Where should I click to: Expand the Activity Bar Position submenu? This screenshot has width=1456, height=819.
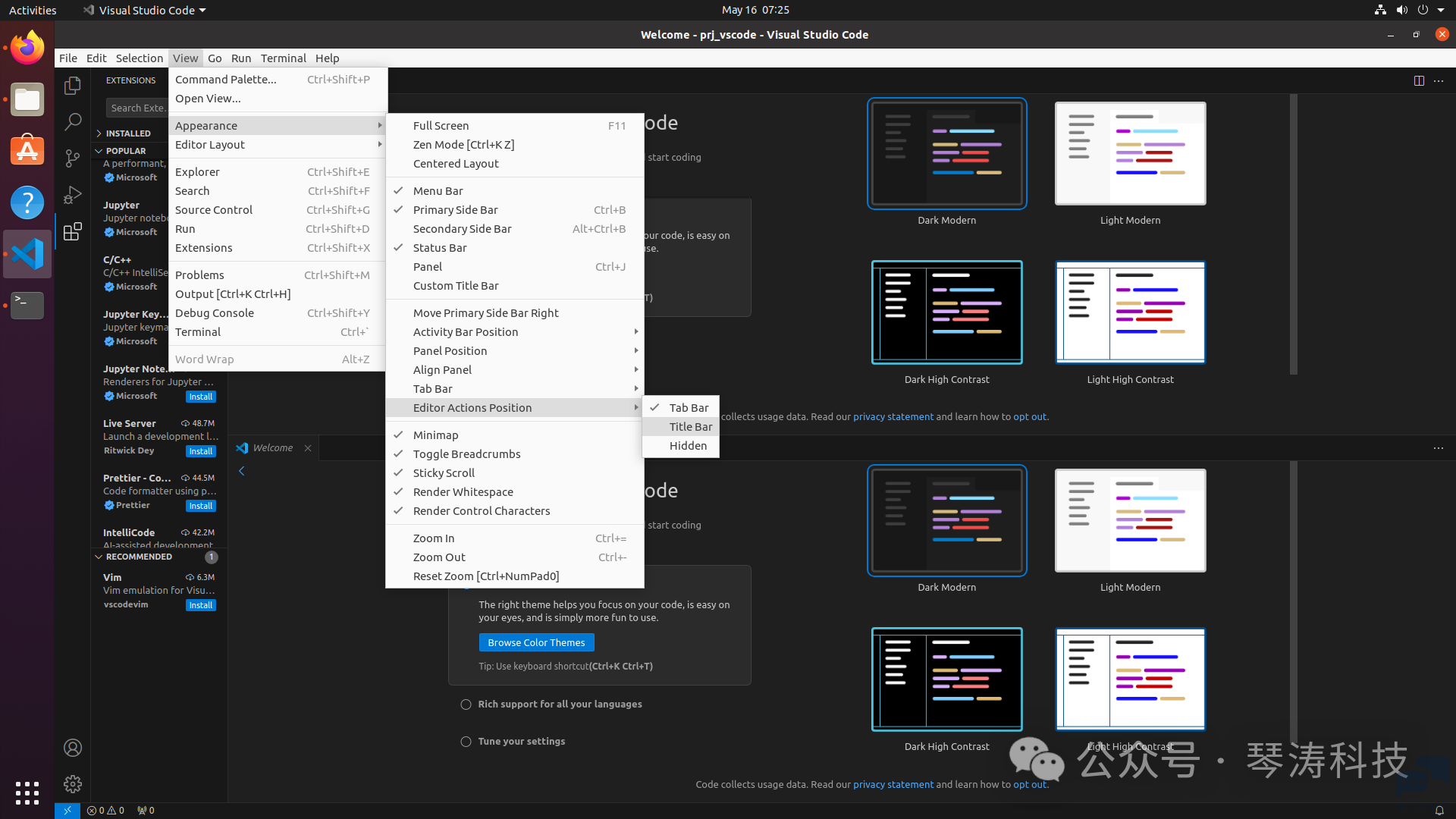tap(515, 332)
